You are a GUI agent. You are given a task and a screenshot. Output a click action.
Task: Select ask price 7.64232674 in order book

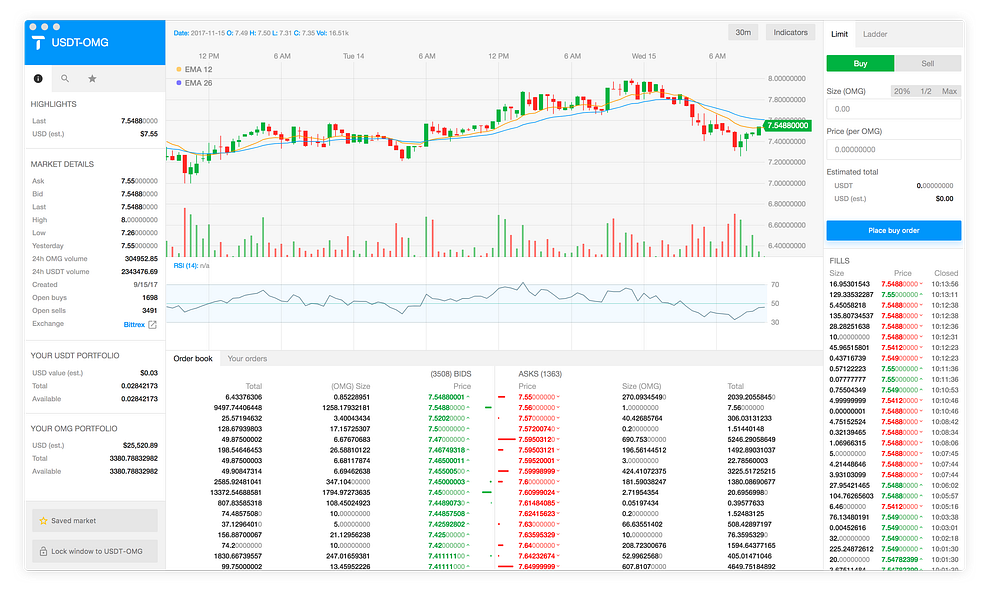pos(537,556)
